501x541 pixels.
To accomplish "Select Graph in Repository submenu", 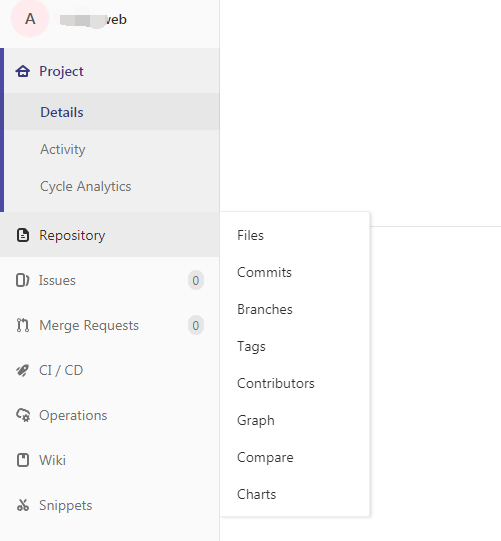I will click(256, 421).
